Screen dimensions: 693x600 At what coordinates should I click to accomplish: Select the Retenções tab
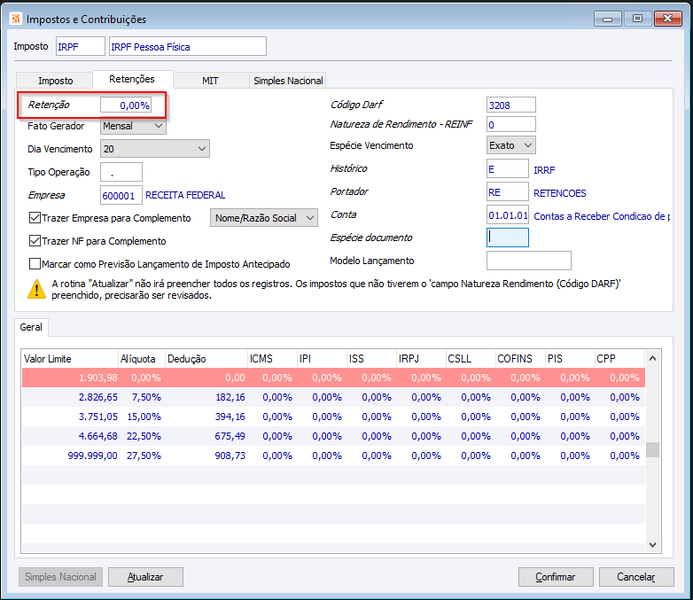click(x=132, y=79)
